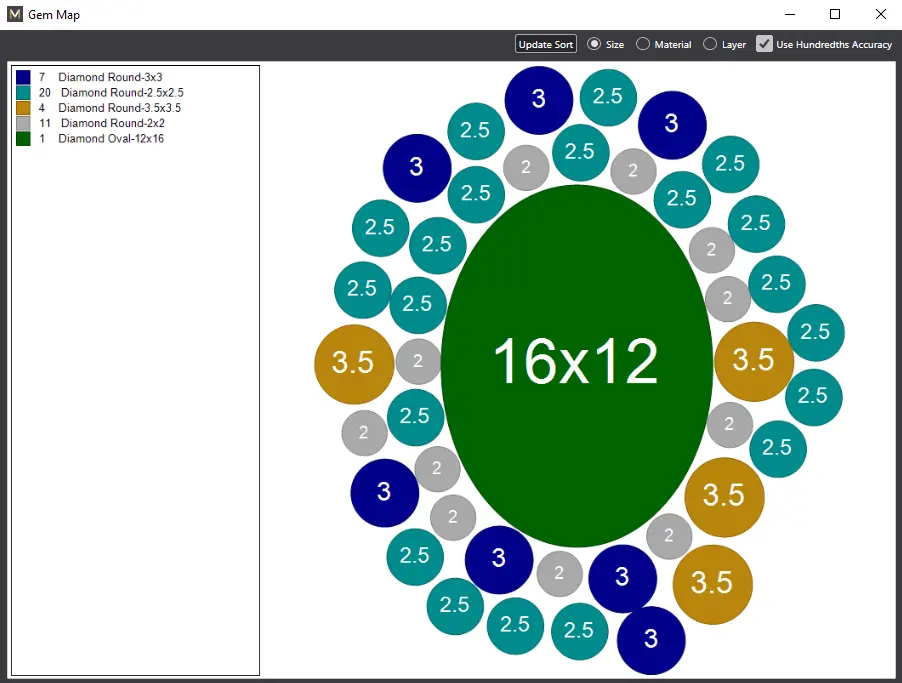Screen dimensions: 902x683
Task: Select the Diamond Oval-12x16 legend entry text
Action: [111, 139]
